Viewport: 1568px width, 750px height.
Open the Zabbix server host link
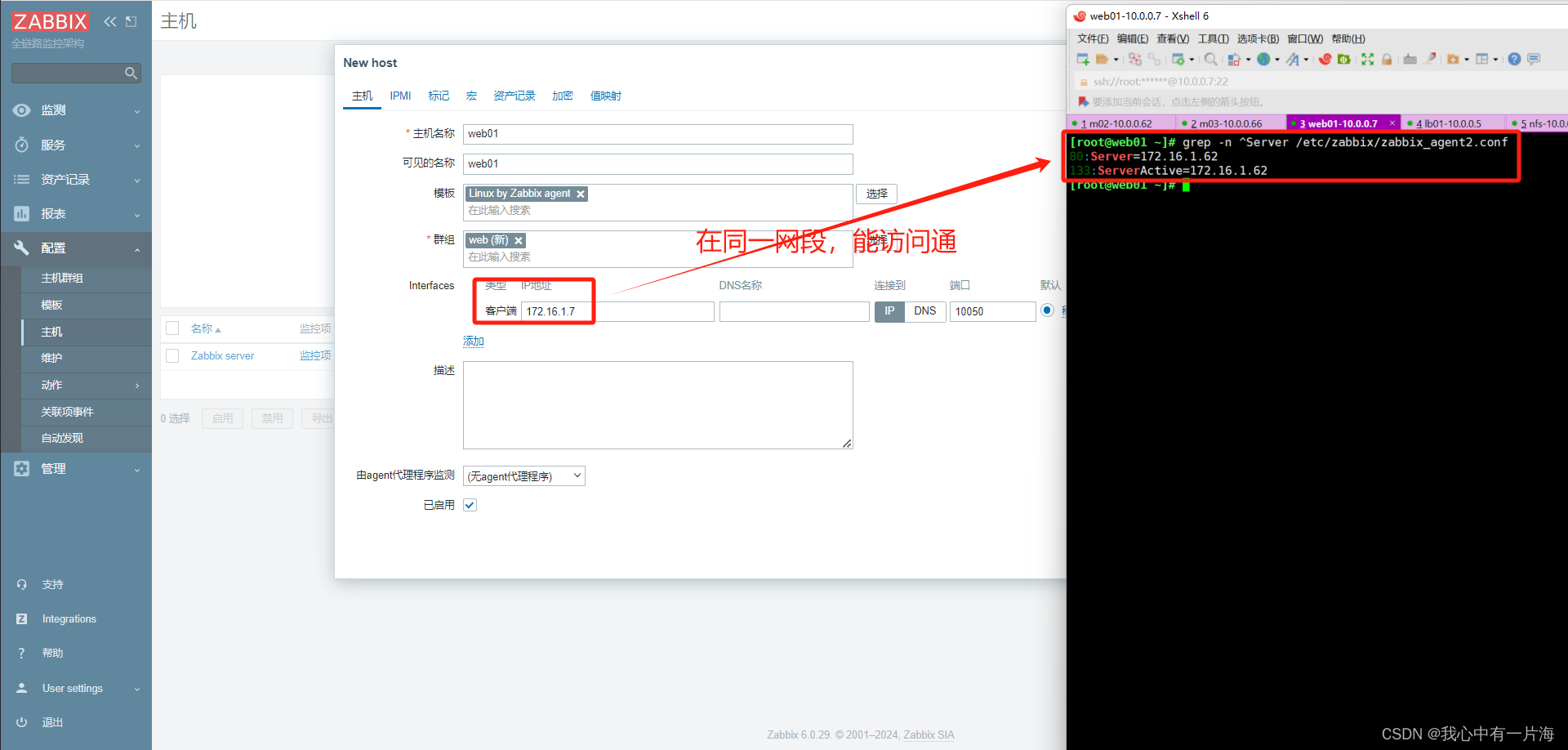pyautogui.click(x=222, y=355)
